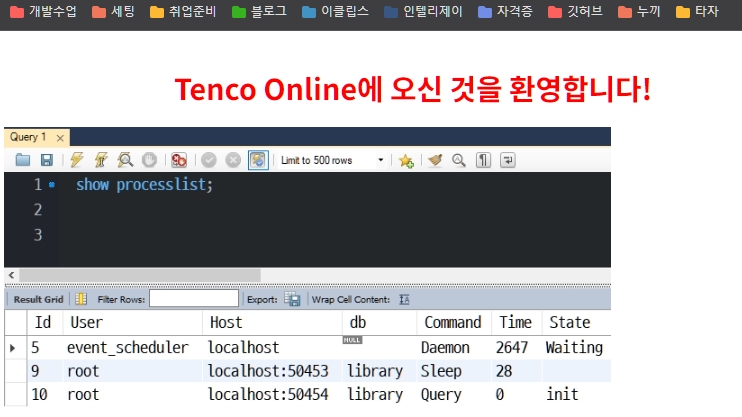Open 개발수업 bookmark folder

[x=43, y=11]
